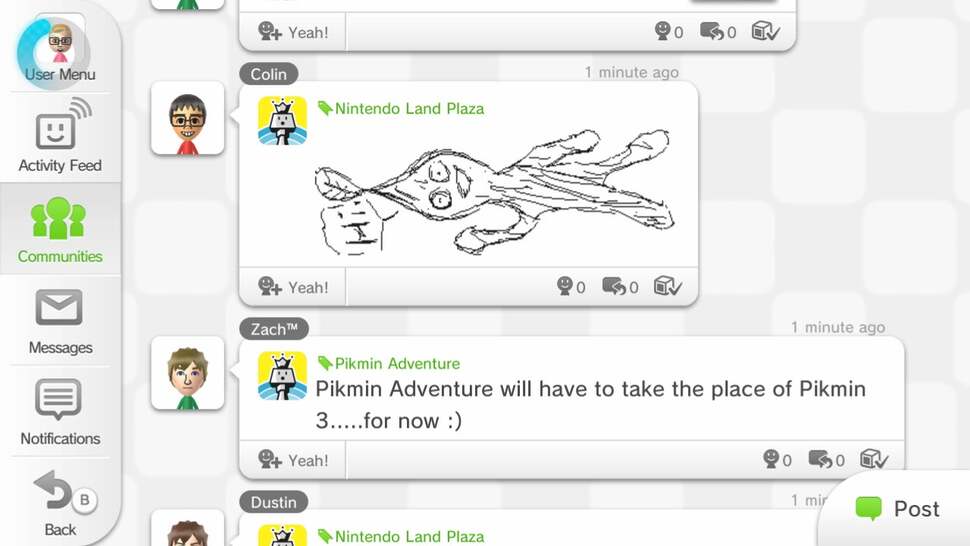This screenshot has height=546, width=970.
Task: Open the played-game checkmark icon on Zach's post
Action: 873,459
